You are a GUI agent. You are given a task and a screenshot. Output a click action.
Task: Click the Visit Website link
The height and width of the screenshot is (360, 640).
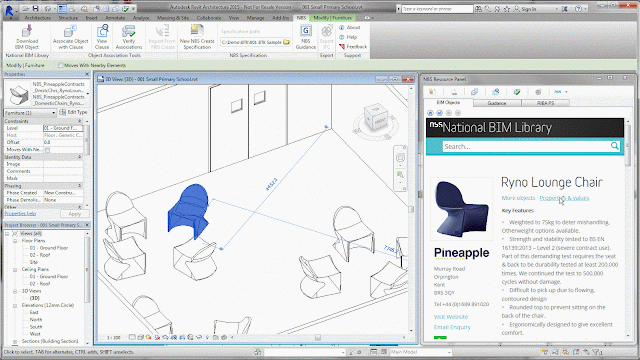(451, 317)
